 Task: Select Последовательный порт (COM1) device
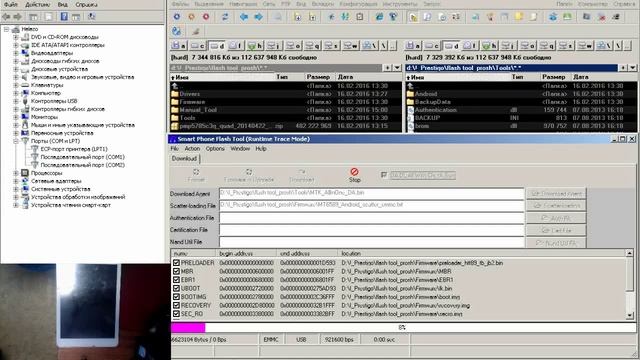82,157
